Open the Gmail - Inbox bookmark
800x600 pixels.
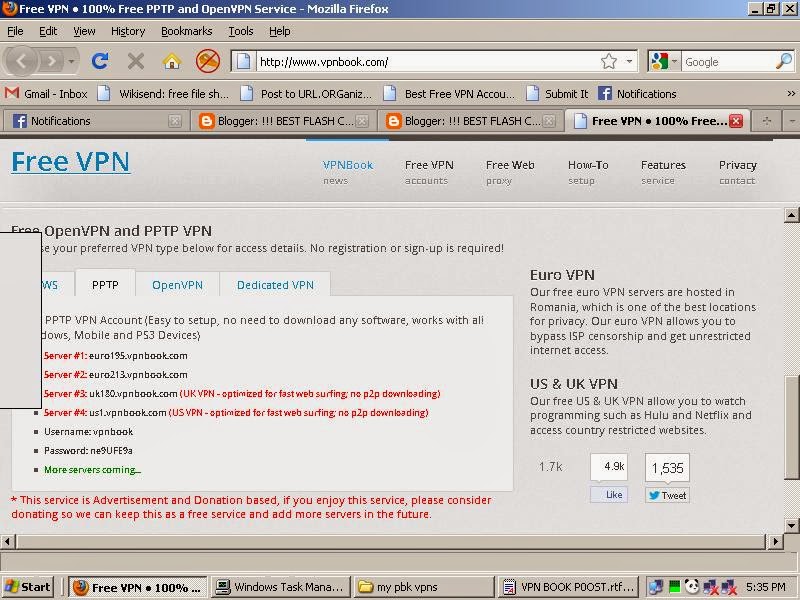(46, 94)
